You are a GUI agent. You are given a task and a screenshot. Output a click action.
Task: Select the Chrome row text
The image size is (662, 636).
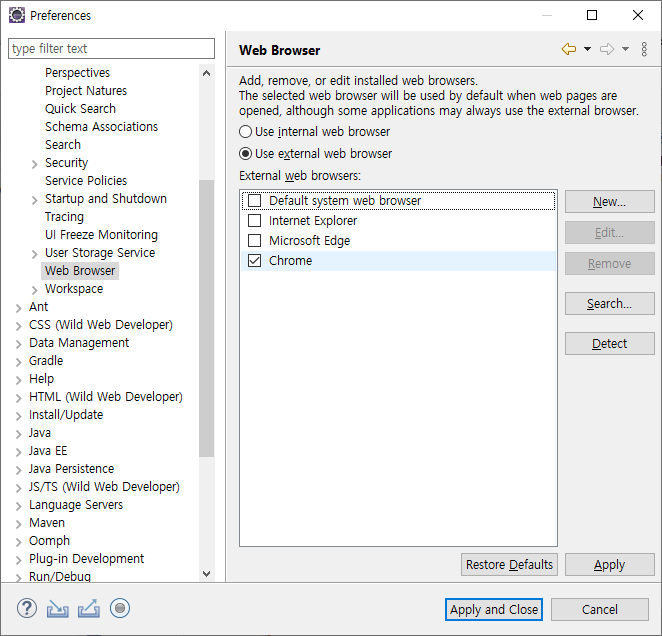coord(290,261)
